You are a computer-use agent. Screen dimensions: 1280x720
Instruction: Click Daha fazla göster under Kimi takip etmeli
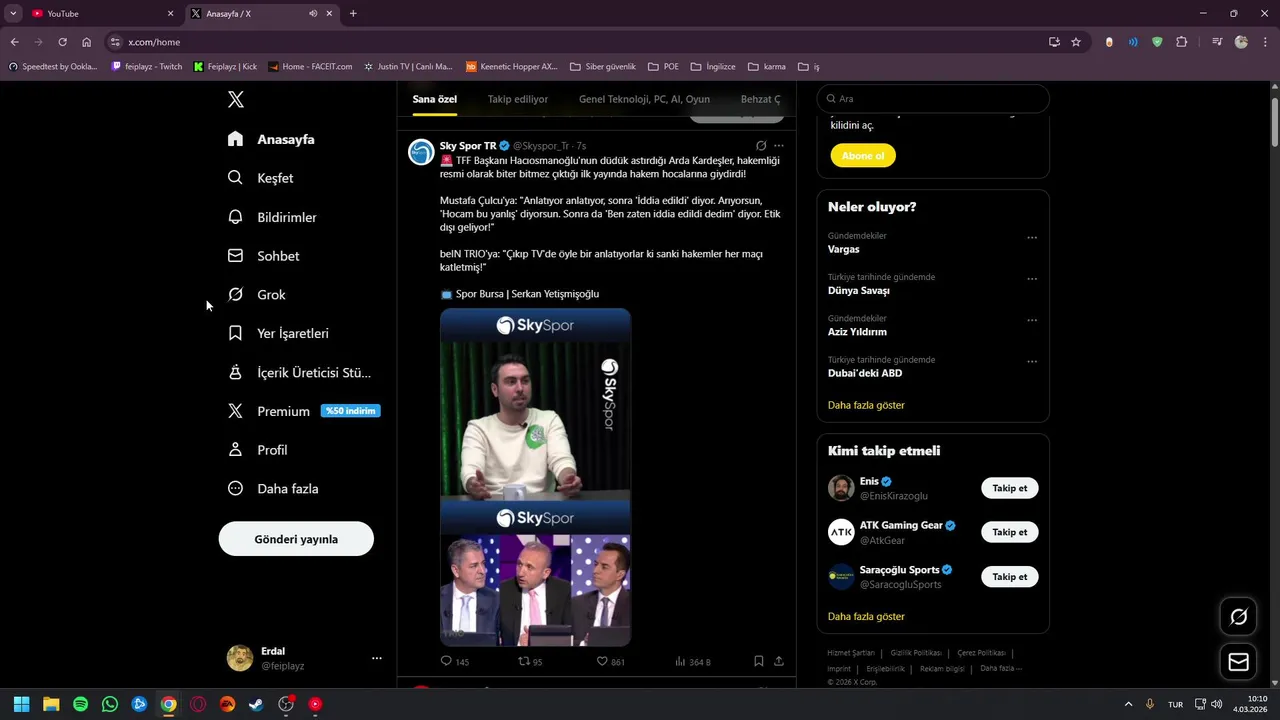pyautogui.click(x=866, y=616)
